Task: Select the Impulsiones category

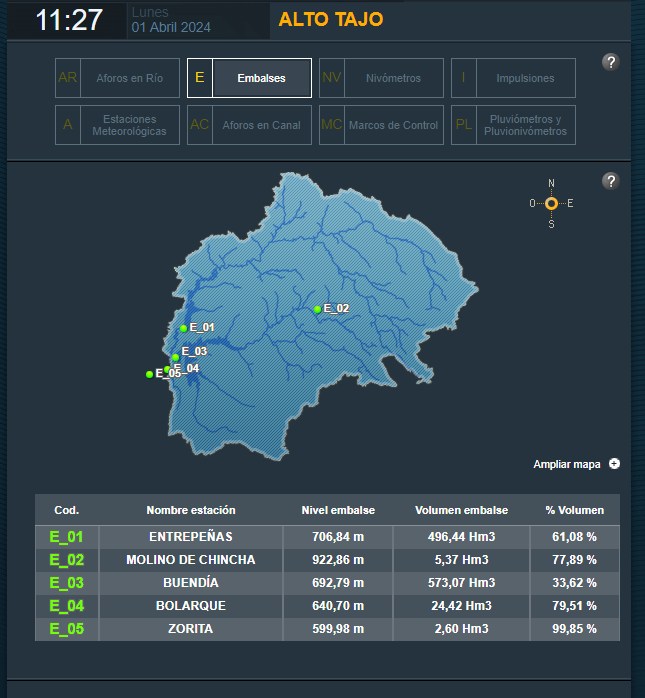Action: (x=513, y=78)
